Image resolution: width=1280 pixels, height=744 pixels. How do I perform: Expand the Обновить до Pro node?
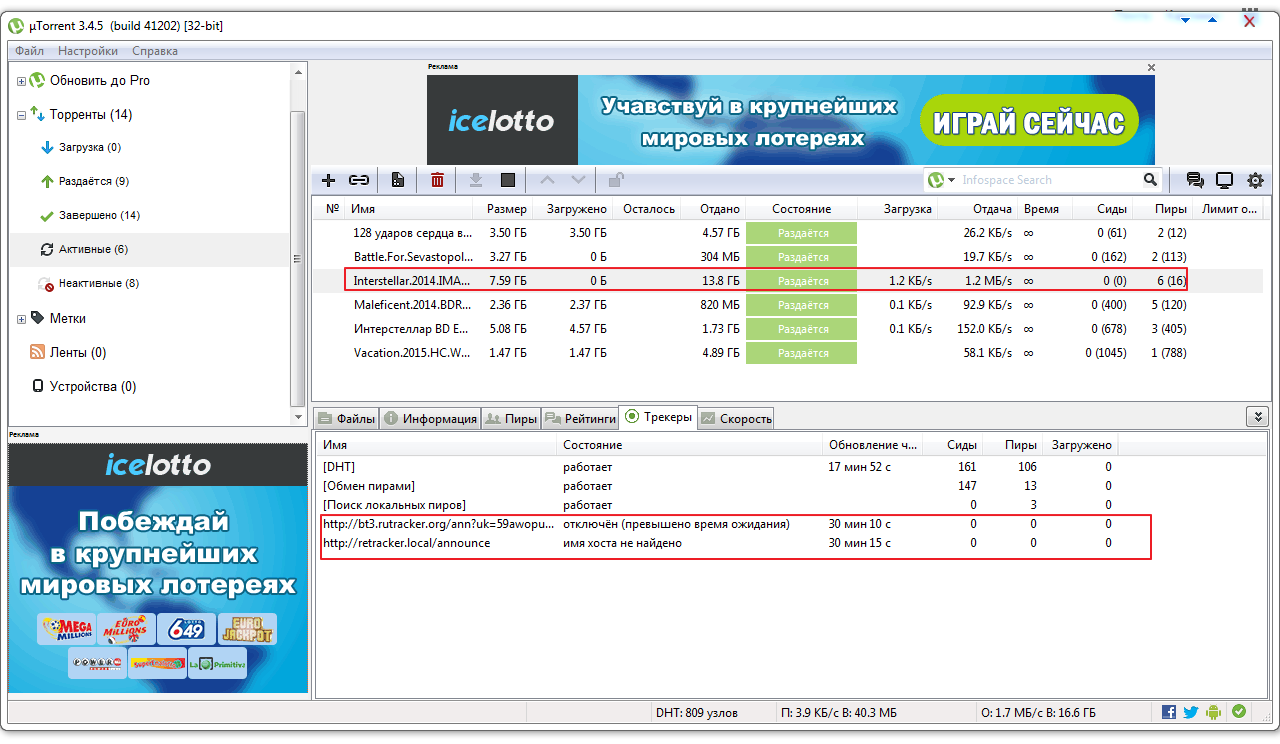coord(22,81)
